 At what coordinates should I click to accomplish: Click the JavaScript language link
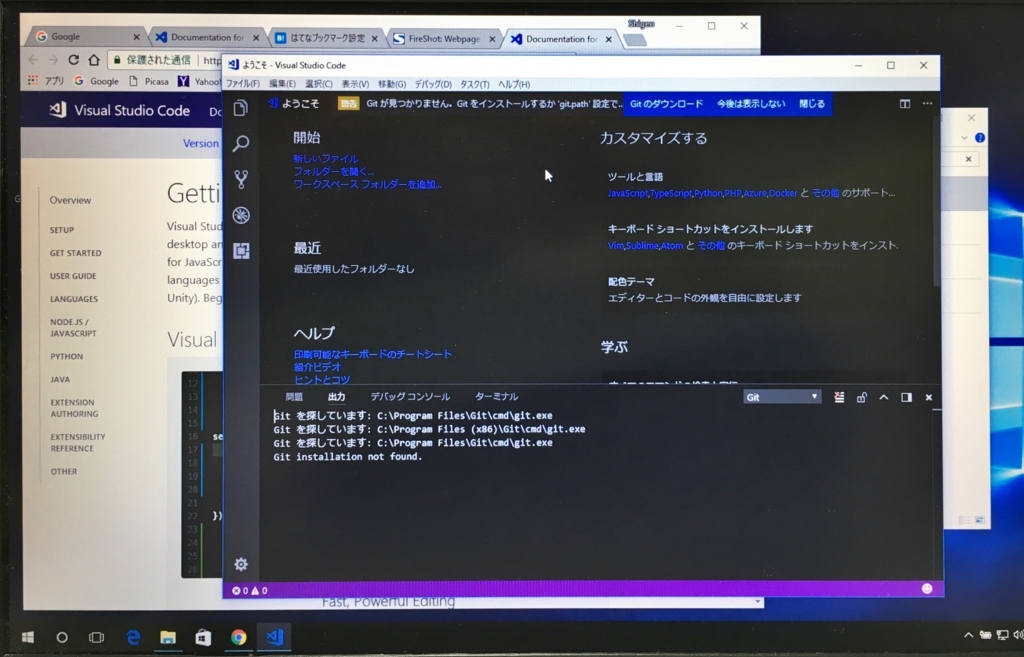click(x=628, y=193)
